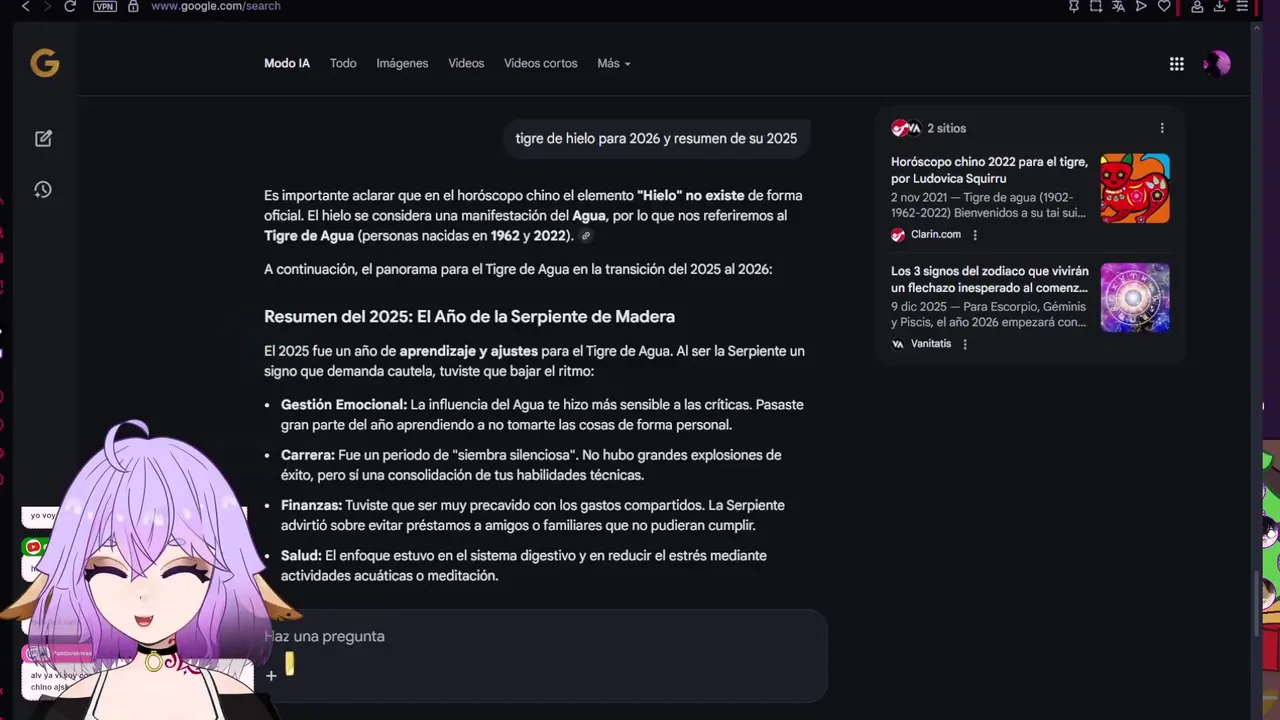Open the Los 3 signos del zodiaco article

988,279
